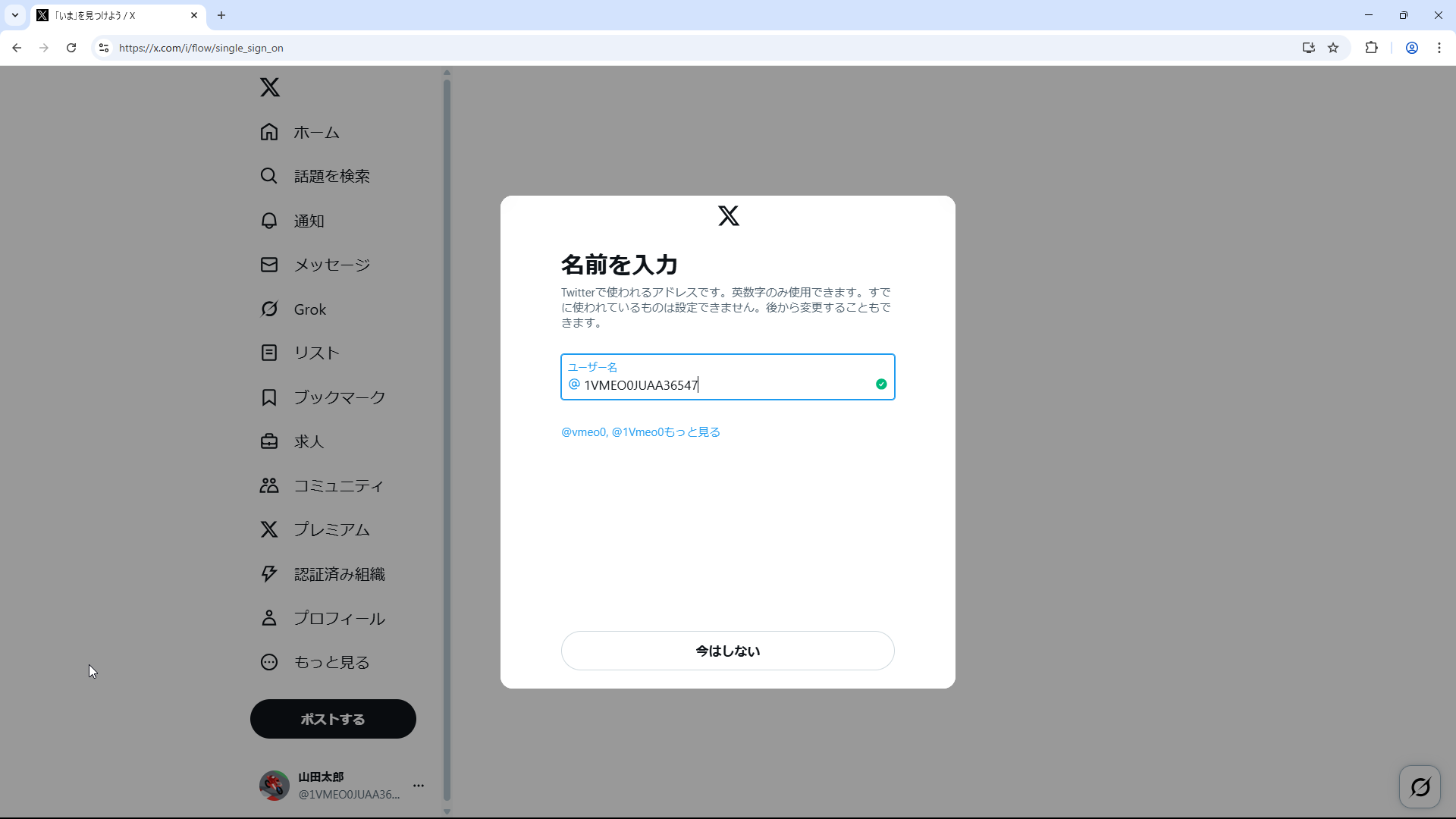Click the リスト list icon
Screen dimensions: 1456x819
(x=269, y=353)
